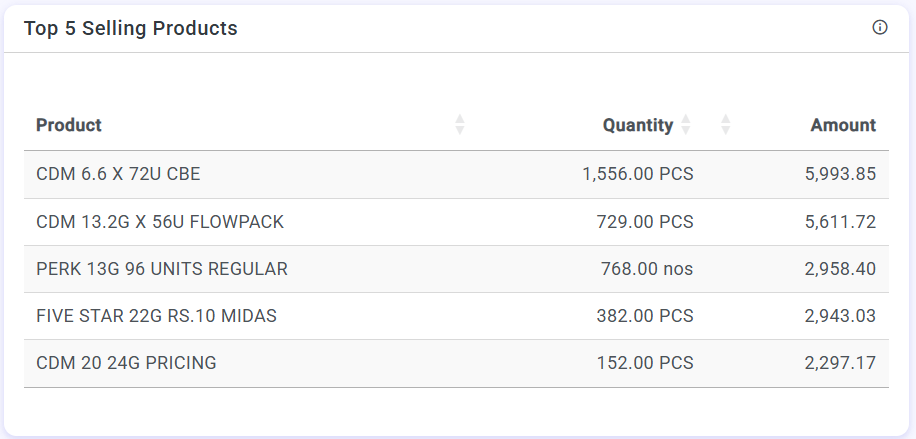Viewport: 916px width, 439px height.
Task: Click the Amount column header text
Action: [x=843, y=125]
